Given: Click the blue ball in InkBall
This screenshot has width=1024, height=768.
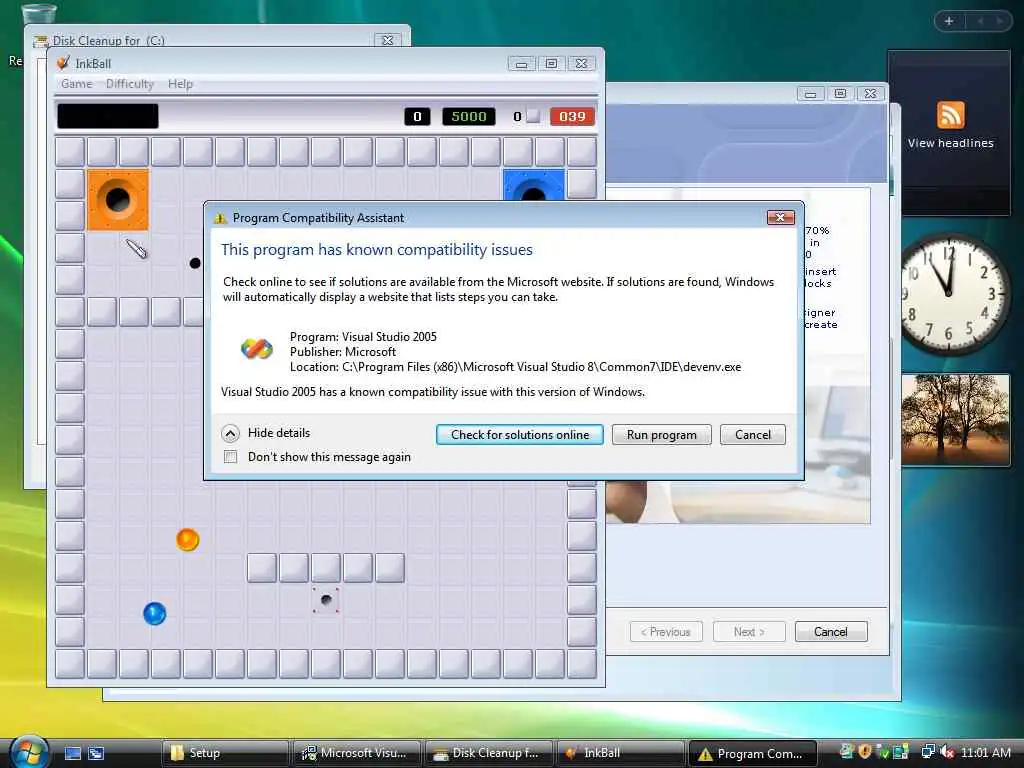Looking at the screenshot, I should point(155,613).
